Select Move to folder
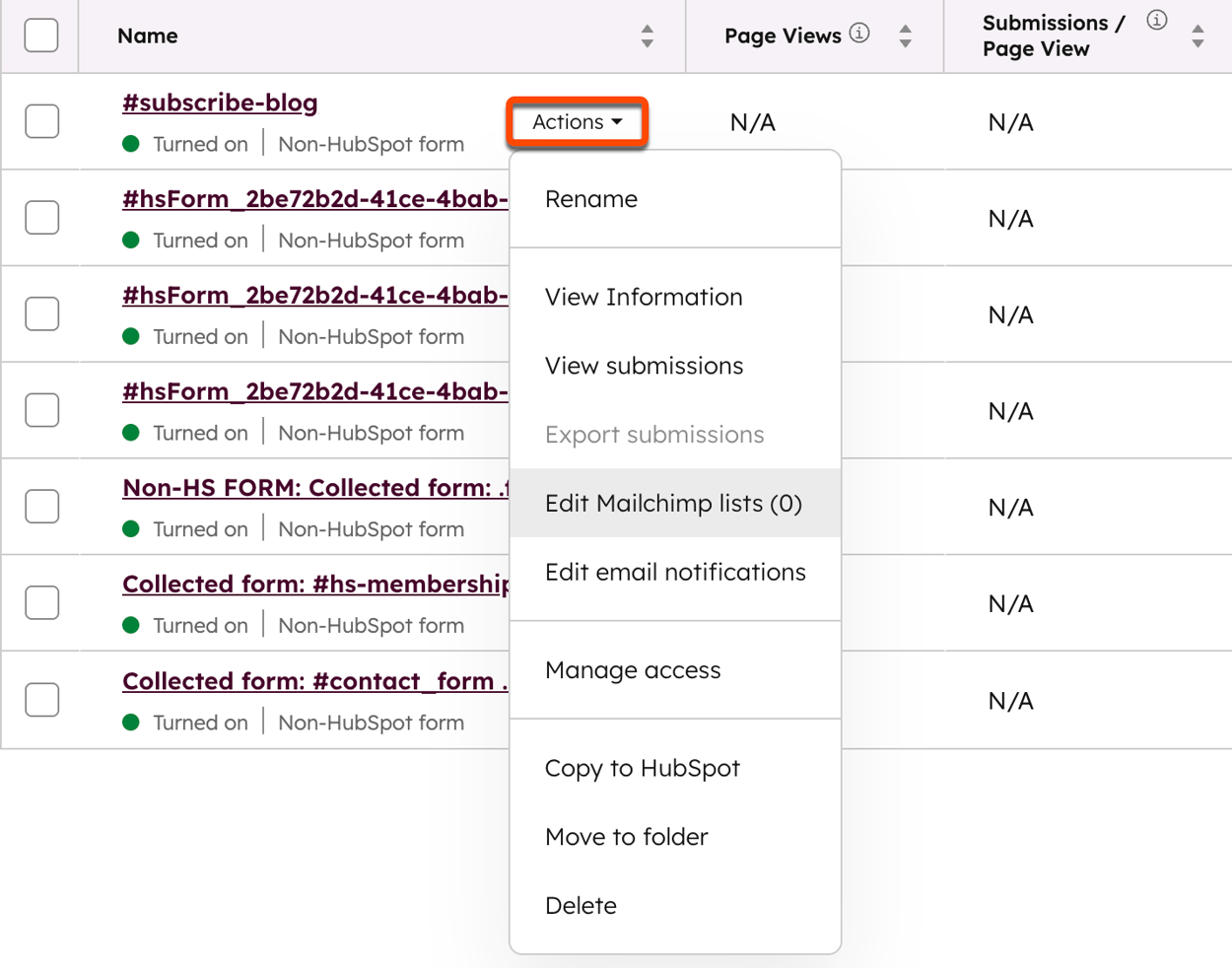This screenshot has height=968, width=1232. pyautogui.click(x=626, y=837)
